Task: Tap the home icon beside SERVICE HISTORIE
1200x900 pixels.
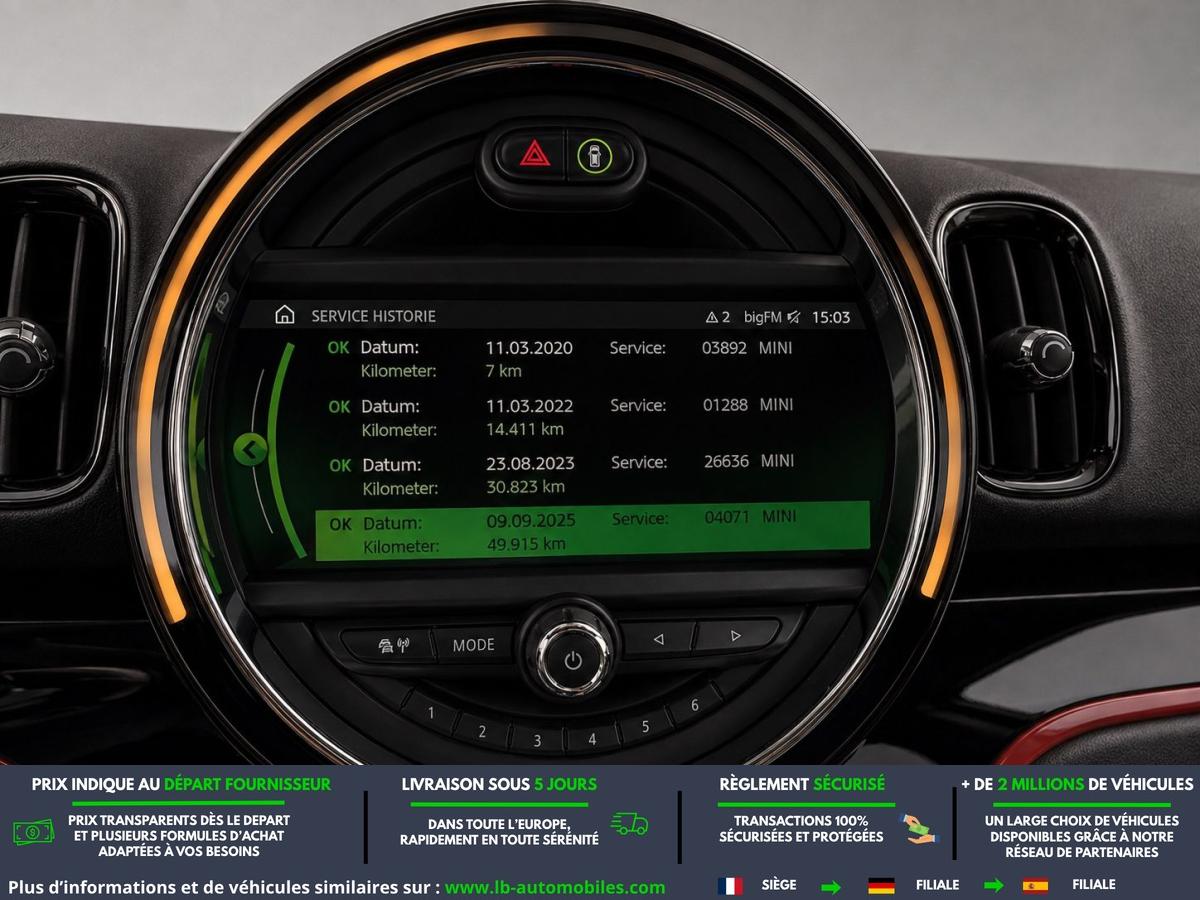Action: pyautogui.click(x=285, y=315)
